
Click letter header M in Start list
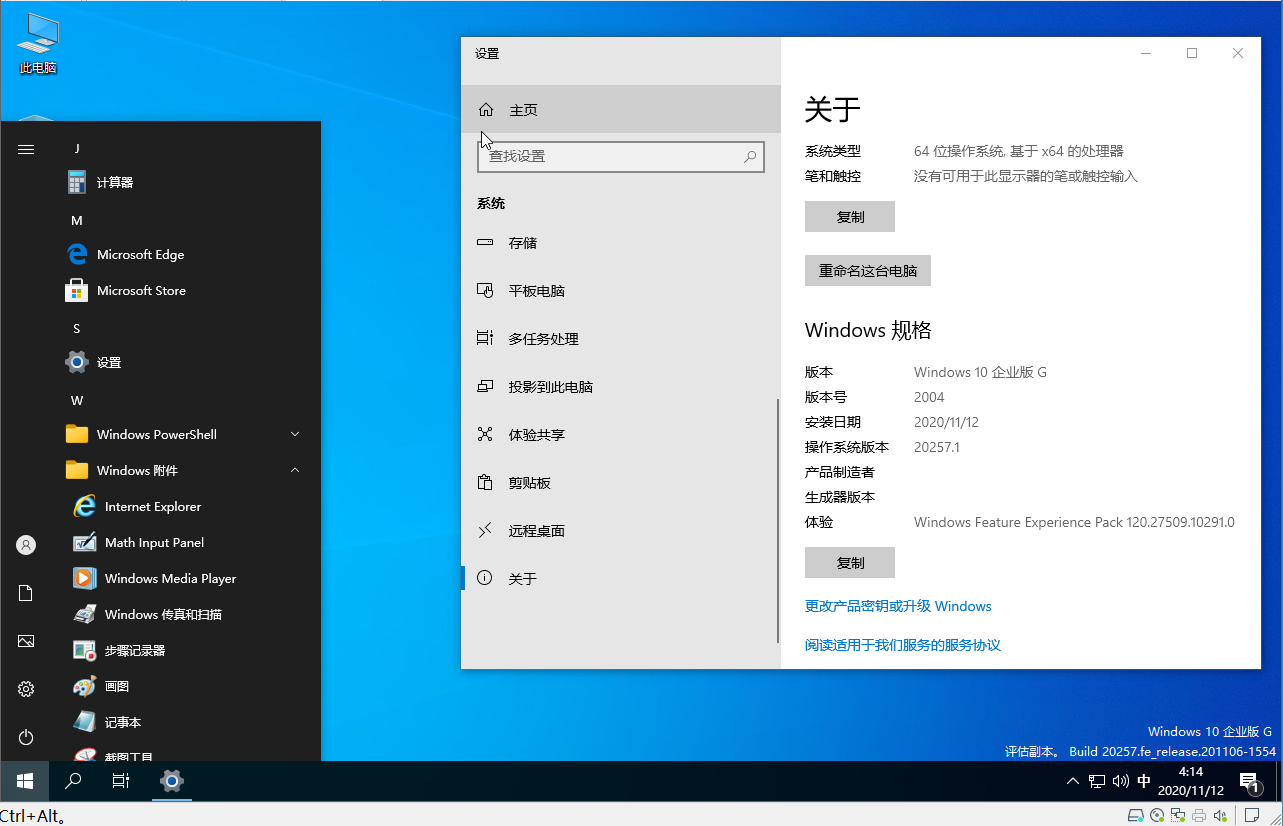[x=77, y=220]
